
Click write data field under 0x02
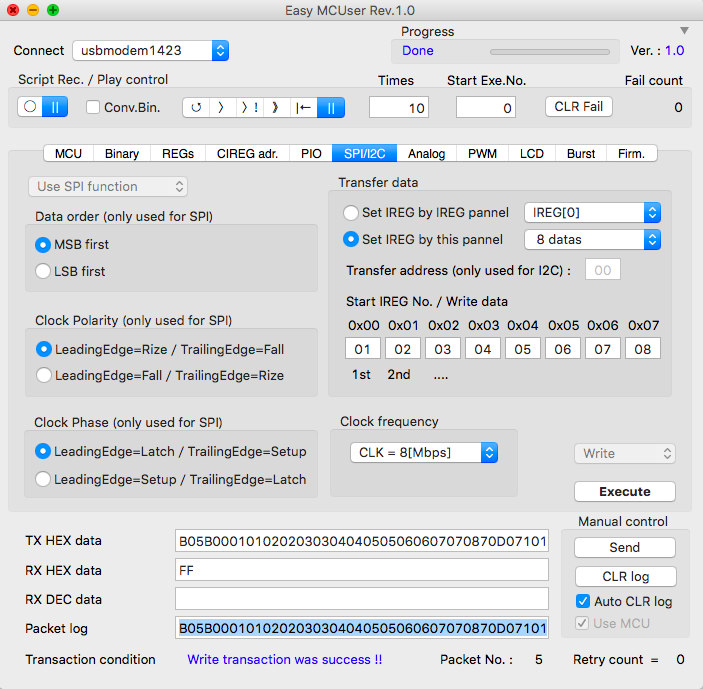coord(443,349)
